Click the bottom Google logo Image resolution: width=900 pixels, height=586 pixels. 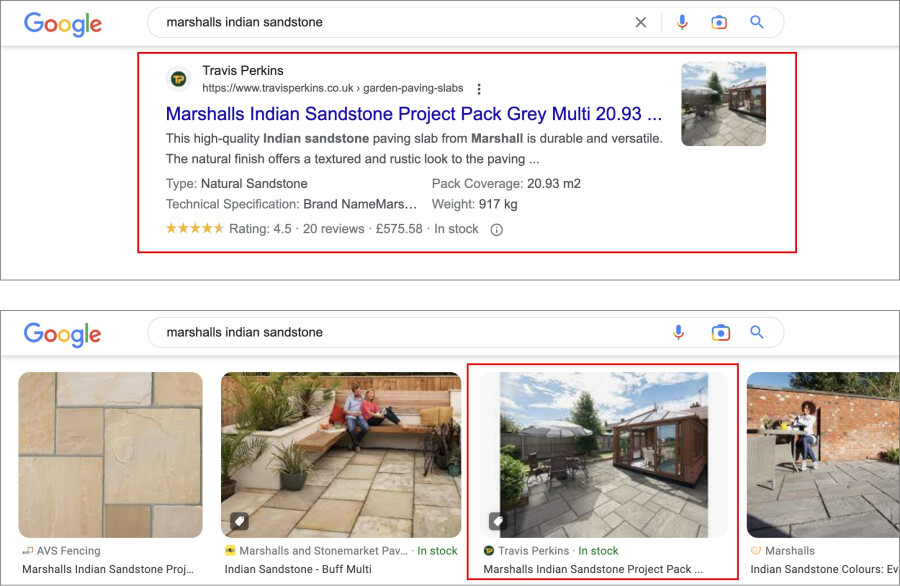pyautogui.click(x=62, y=334)
